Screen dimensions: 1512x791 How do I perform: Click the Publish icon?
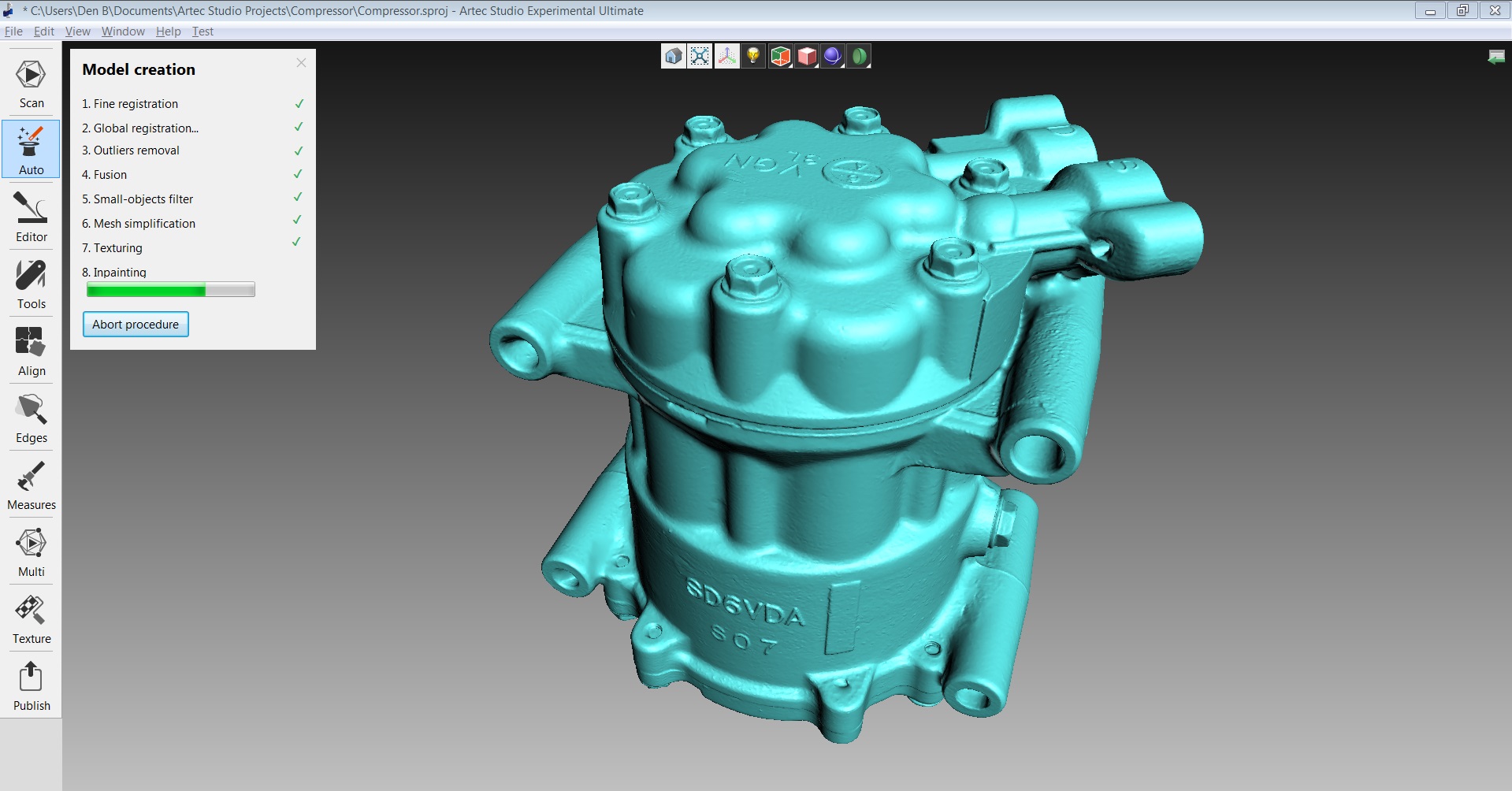coord(32,686)
